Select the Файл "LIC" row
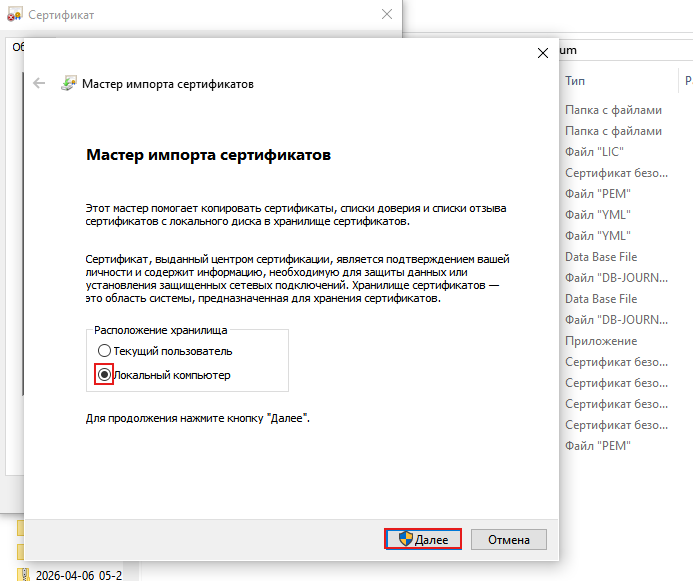 click(594, 152)
